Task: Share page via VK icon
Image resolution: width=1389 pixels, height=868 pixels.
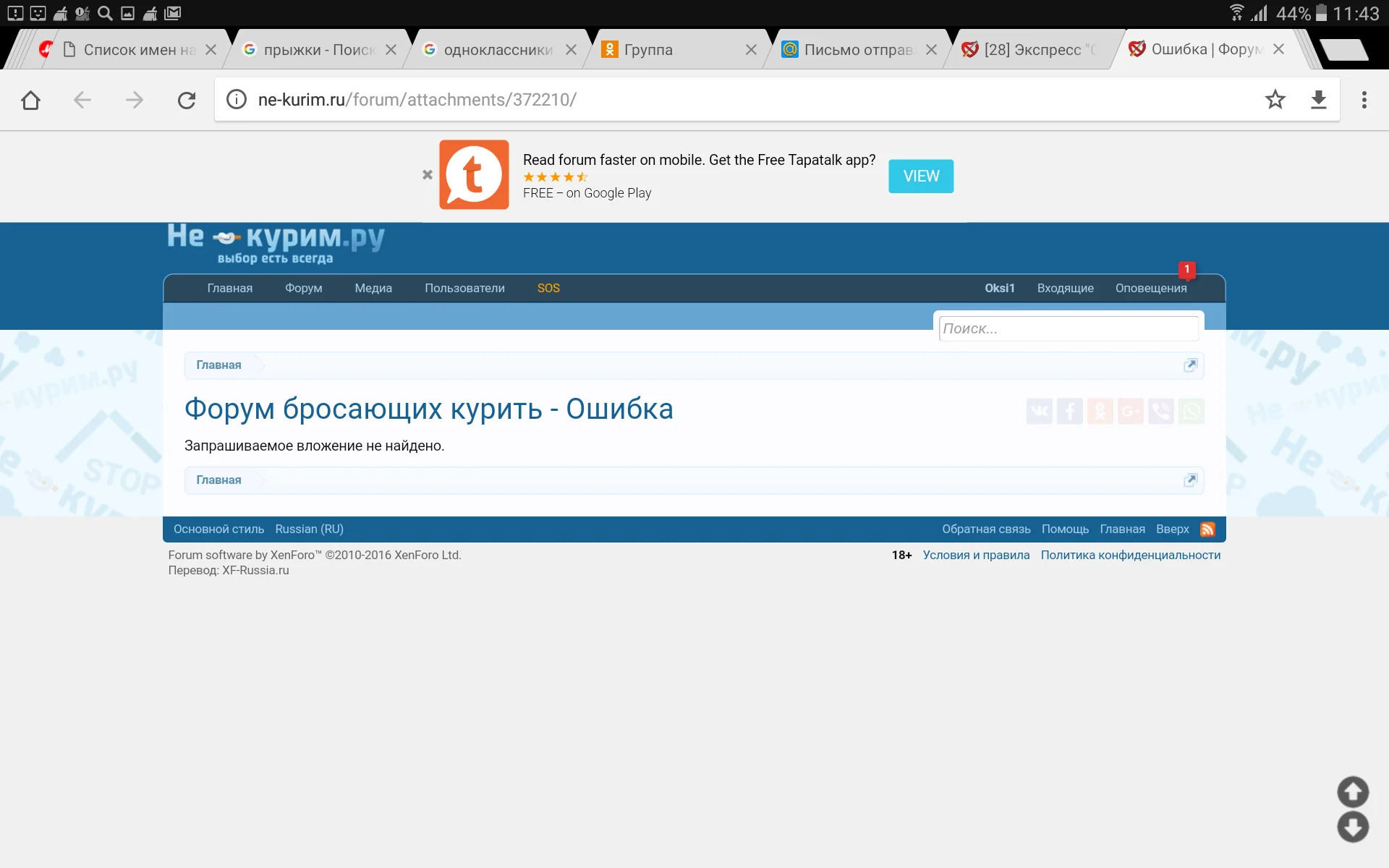Action: point(1039,412)
